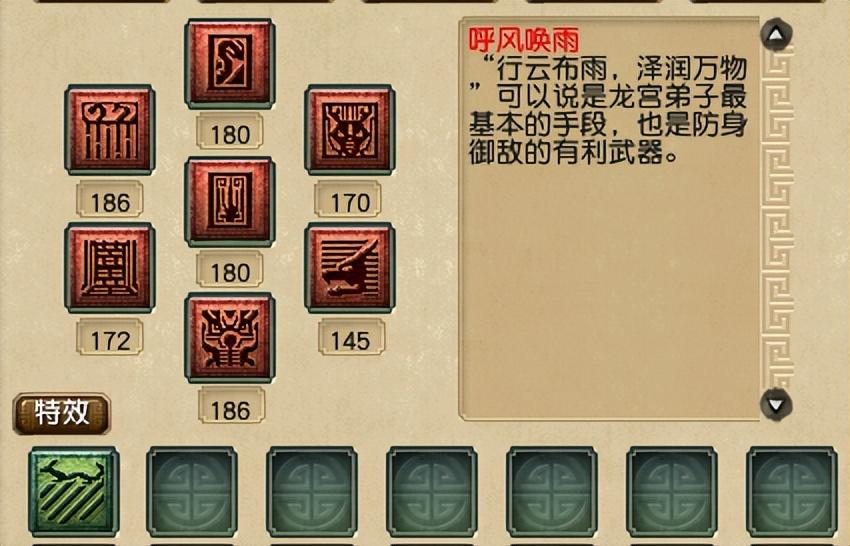Click the third empty jade effect slot
Image resolution: width=850 pixels, height=546 pixels.
312,491
